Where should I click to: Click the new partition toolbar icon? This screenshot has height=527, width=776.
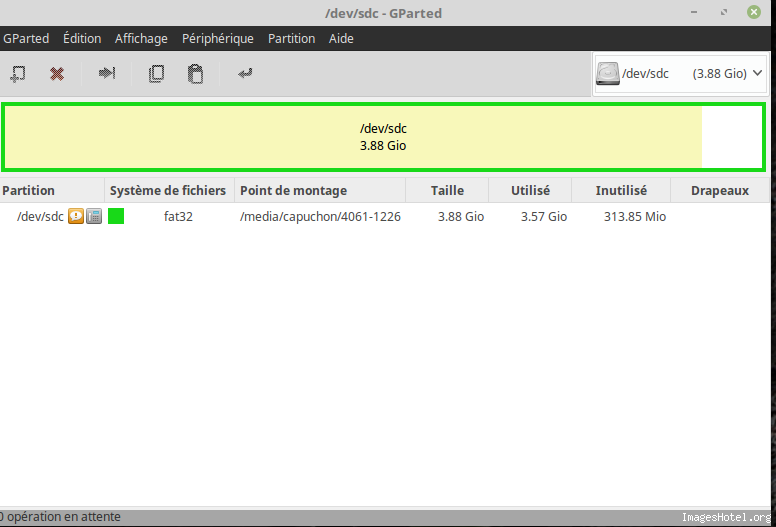[17, 74]
